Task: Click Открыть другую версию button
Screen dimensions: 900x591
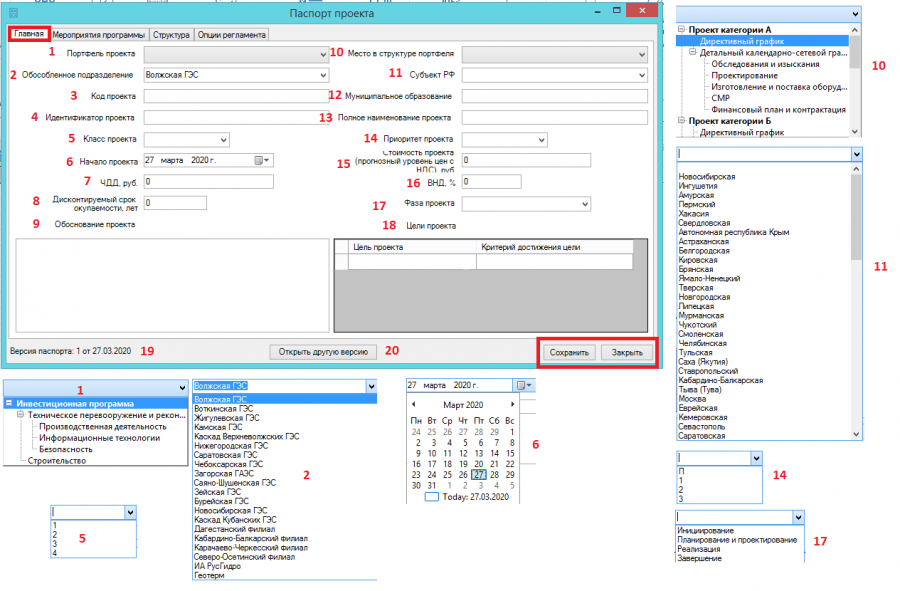Action: point(323,352)
